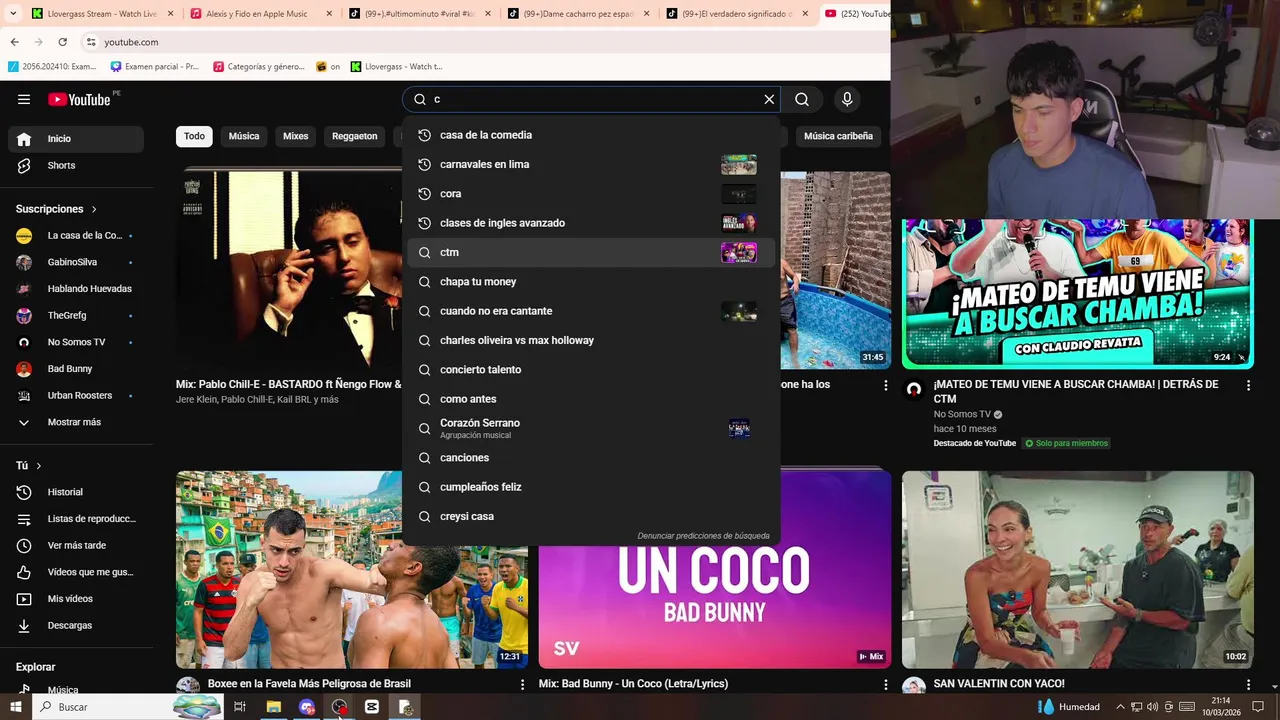Open Windows Start menu
Screen dimensions: 1280x720
15,707
